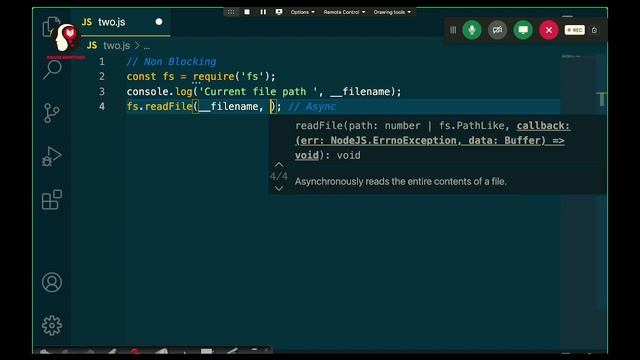Toggle the camera off button

tap(497, 30)
